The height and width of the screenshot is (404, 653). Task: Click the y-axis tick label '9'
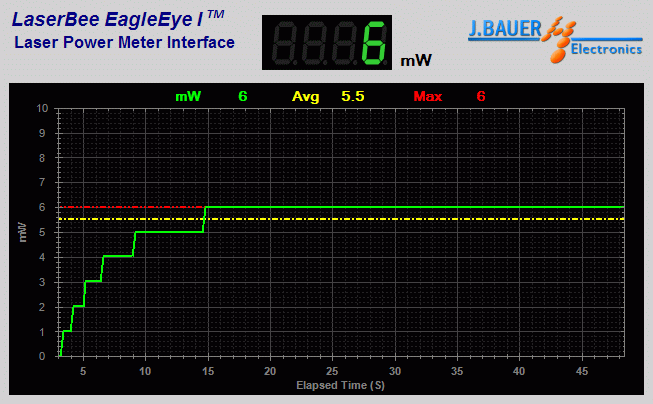(x=42, y=133)
